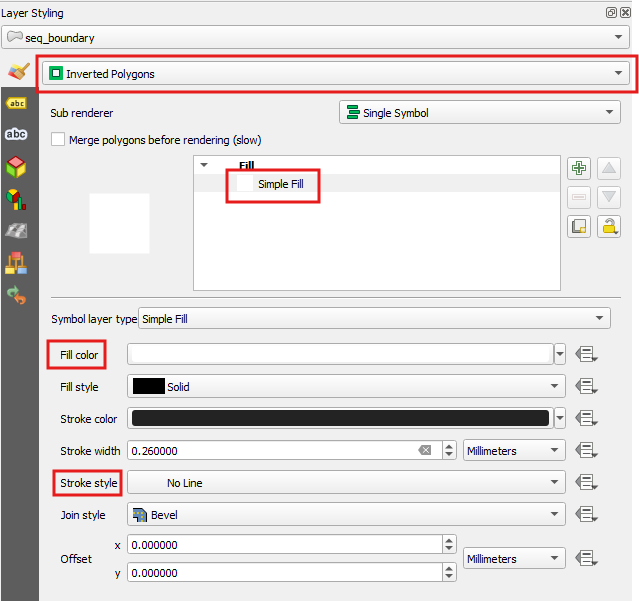Open the Inverted Polygons renderer dropdown
639x601 pixels.
[x=335, y=73]
